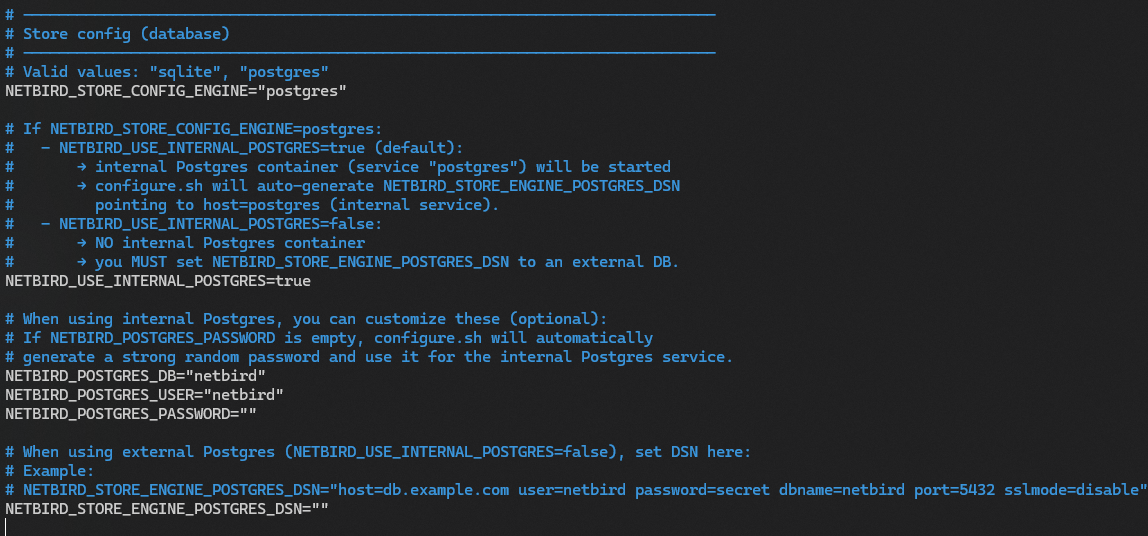Click the text cursor on the last empty line
This screenshot has height=536, width=1148.
pos(6,527)
